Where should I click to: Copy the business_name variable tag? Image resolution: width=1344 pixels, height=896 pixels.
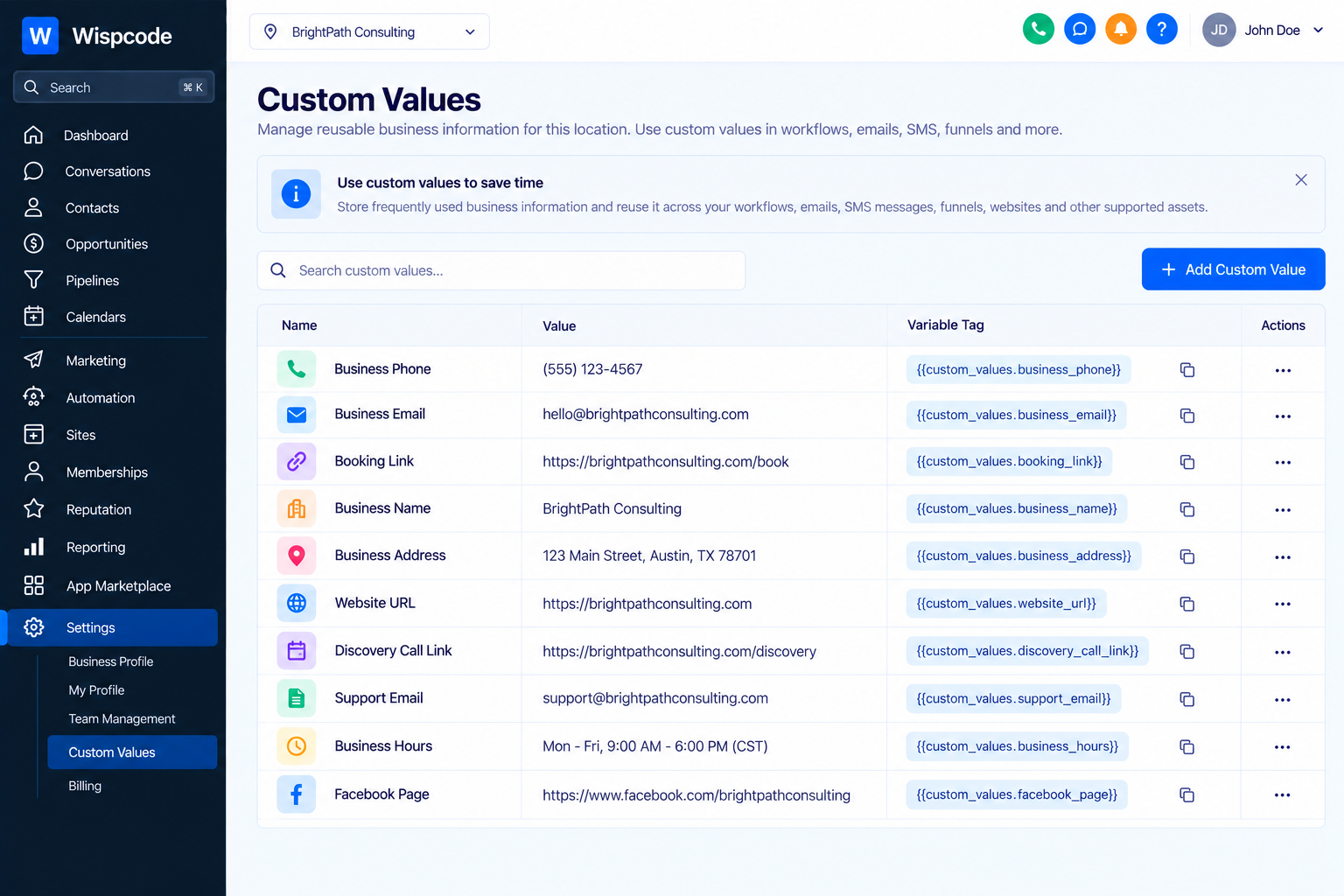tap(1187, 509)
